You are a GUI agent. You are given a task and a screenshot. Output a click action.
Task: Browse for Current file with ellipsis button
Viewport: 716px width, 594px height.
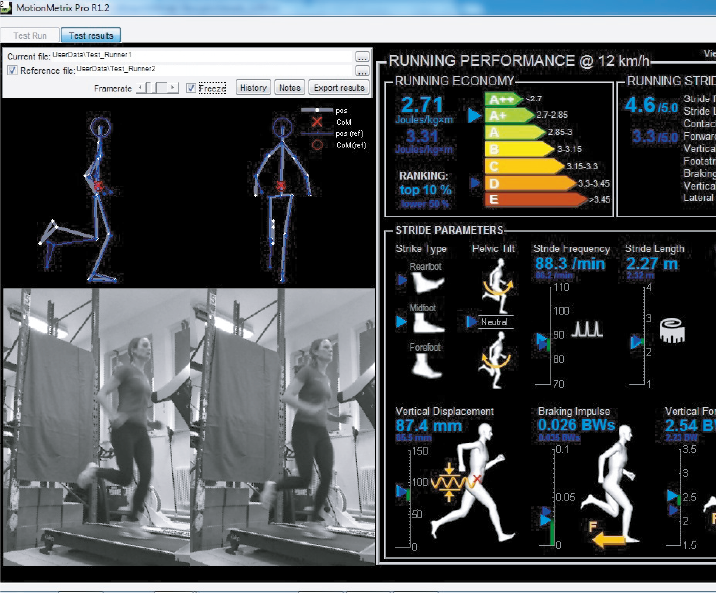point(362,57)
